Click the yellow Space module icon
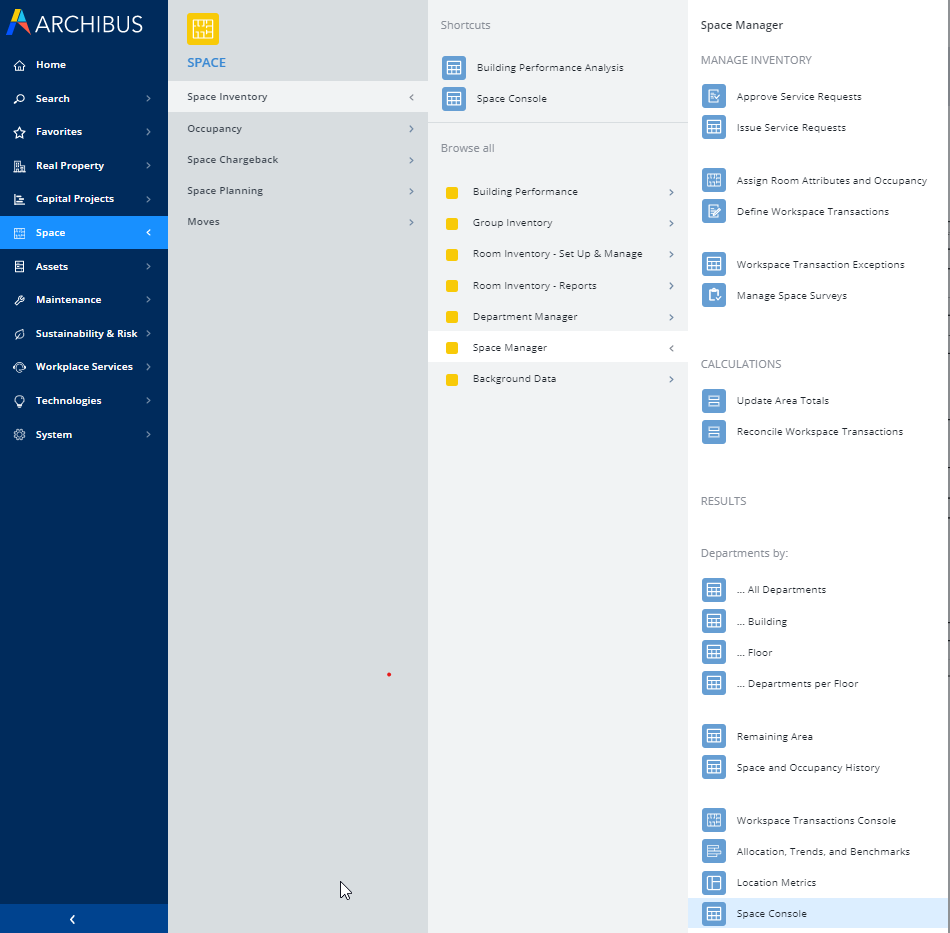Viewport: 950px width, 933px height. point(203,29)
